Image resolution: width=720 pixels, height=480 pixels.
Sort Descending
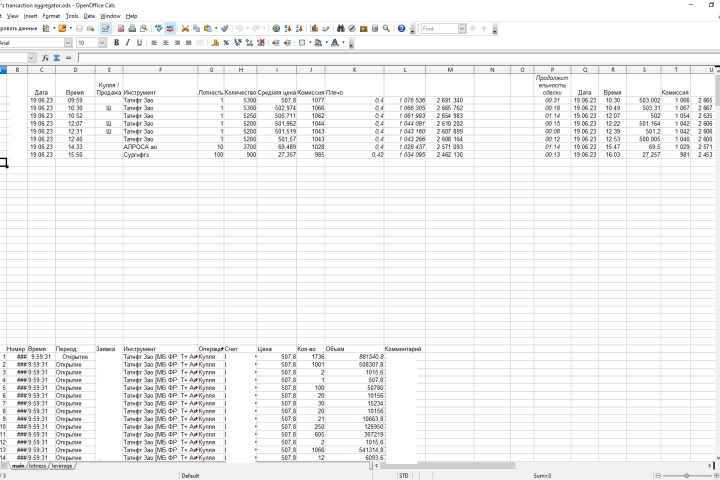coord(299,28)
